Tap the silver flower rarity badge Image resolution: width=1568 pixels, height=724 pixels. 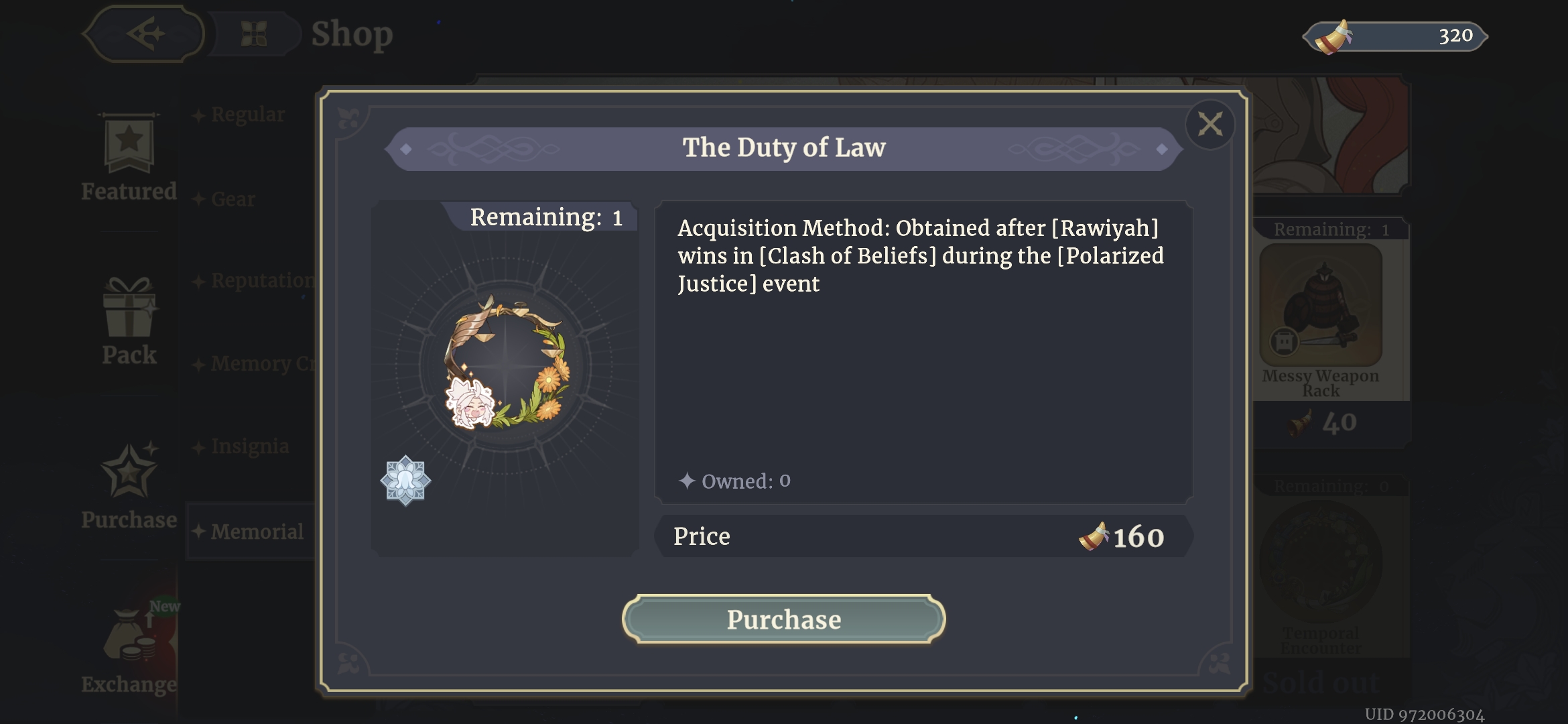pyautogui.click(x=405, y=480)
